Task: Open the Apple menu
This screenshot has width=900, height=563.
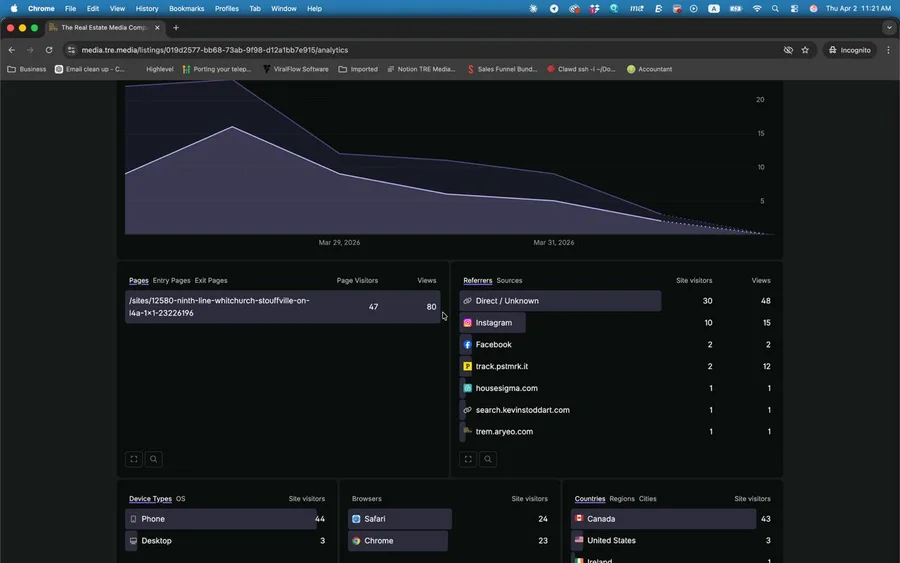Action: tap(14, 9)
